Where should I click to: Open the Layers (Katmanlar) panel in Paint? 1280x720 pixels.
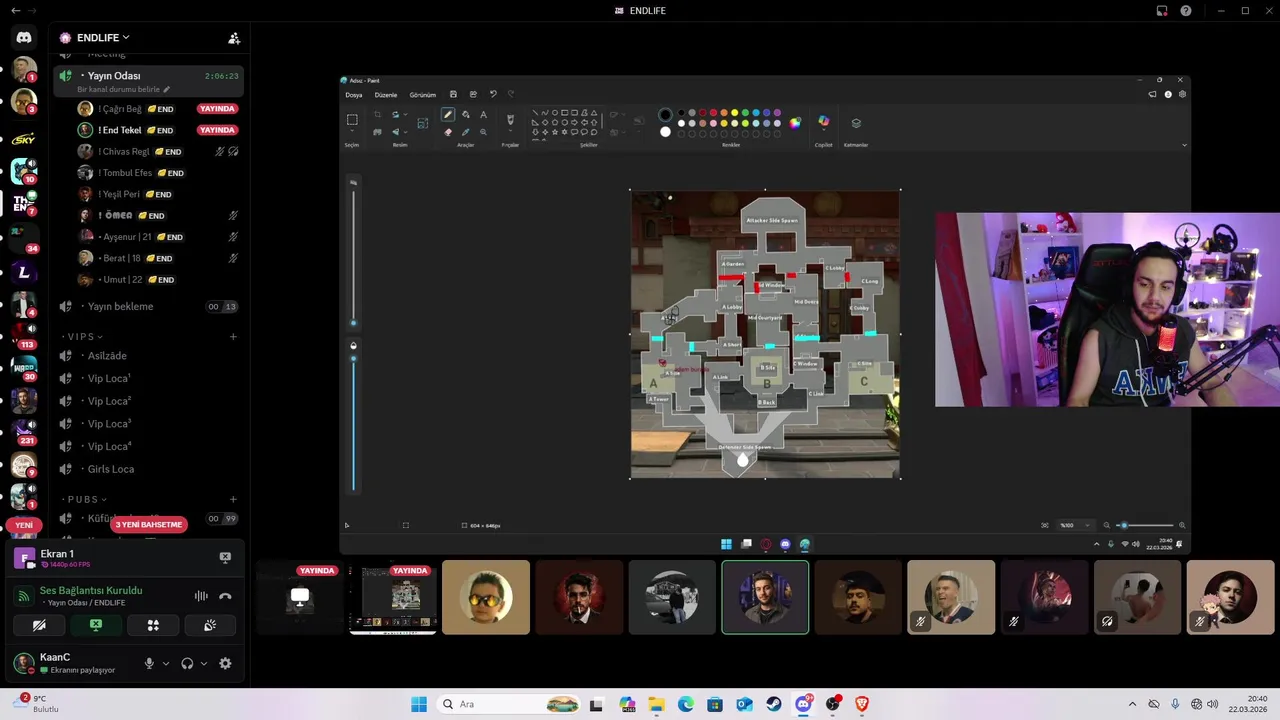pos(856,123)
